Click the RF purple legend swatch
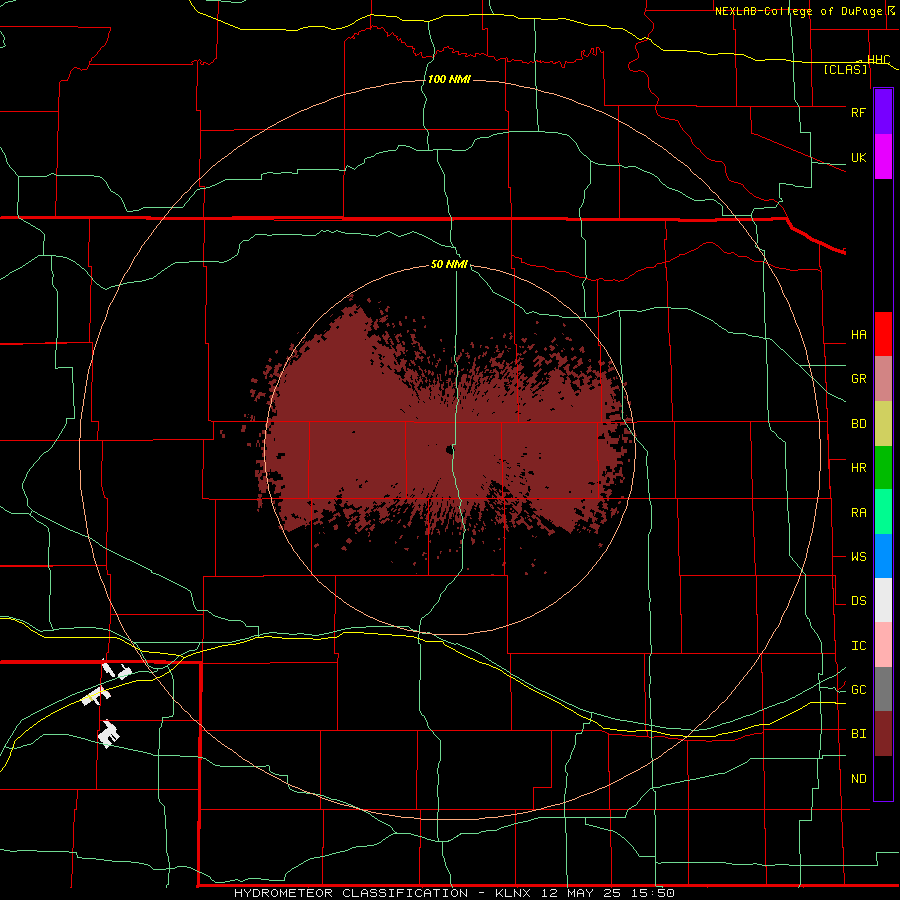The width and height of the screenshot is (900, 900). coord(883,112)
